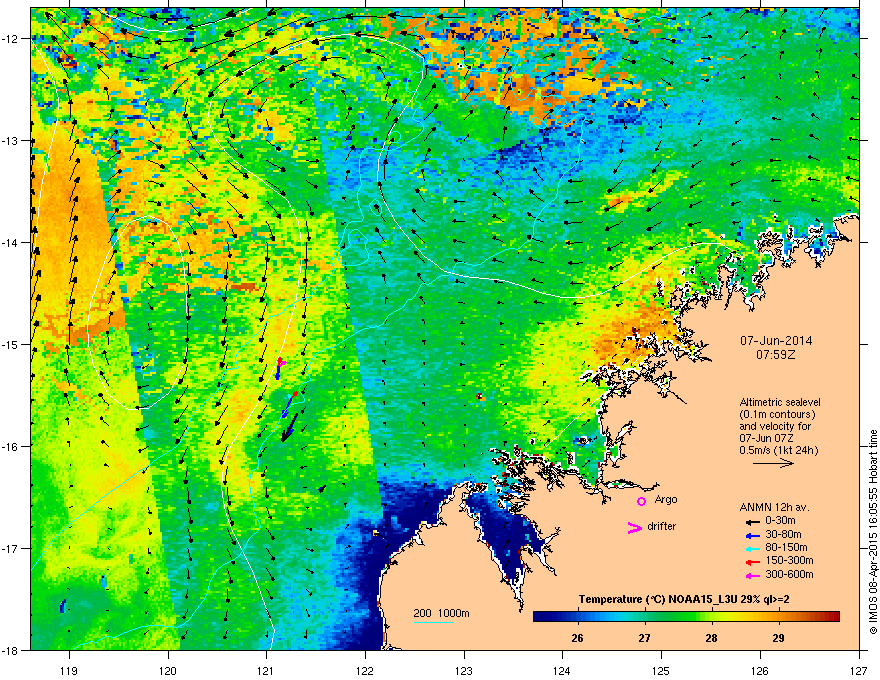
Task: Click the latitude axis label -13
Action: pos(11,141)
